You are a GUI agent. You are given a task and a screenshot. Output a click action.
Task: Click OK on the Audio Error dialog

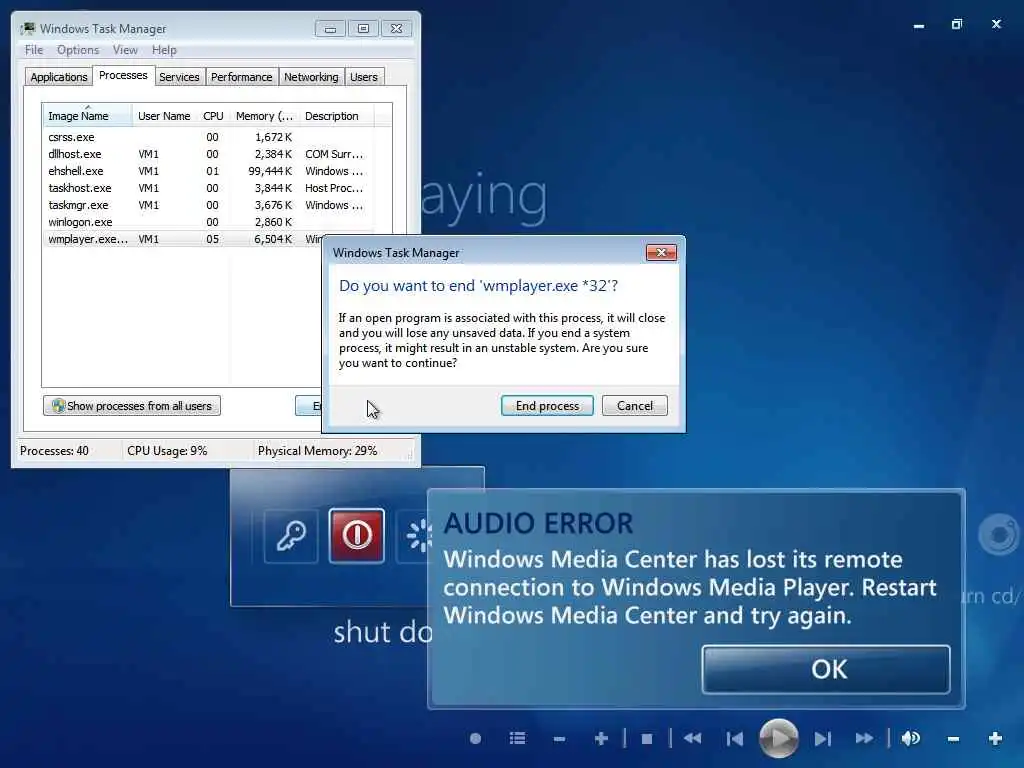pos(826,669)
